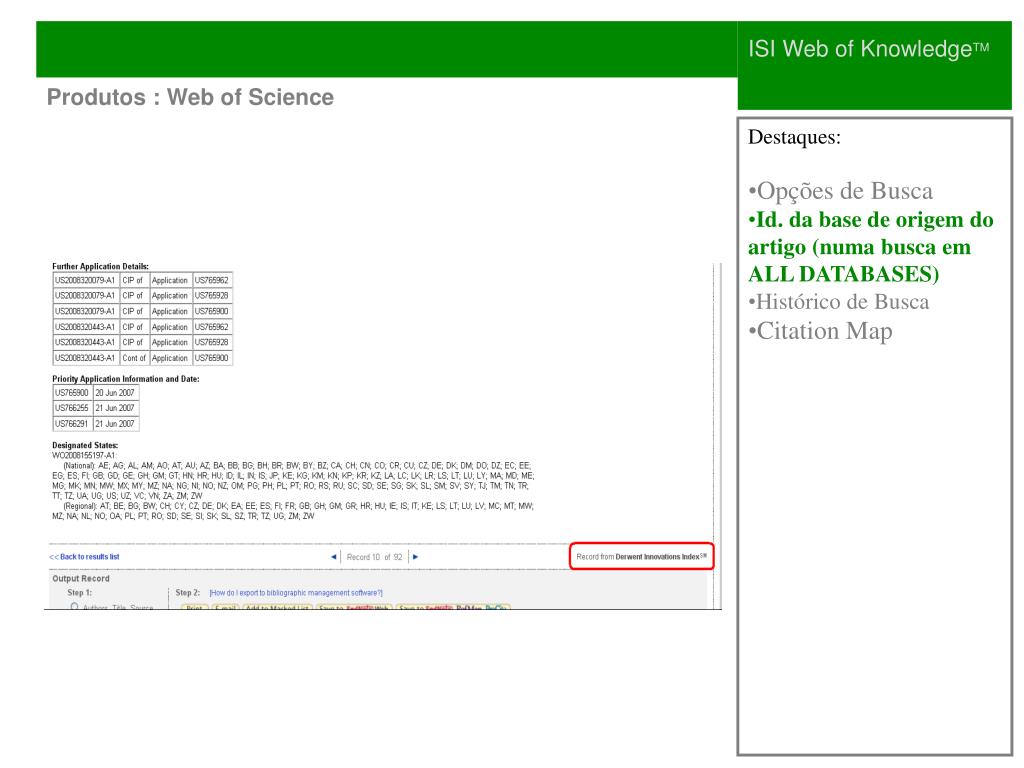1024x768 pixels.
Task: Go to the previous record arrow
Action: tap(334, 557)
